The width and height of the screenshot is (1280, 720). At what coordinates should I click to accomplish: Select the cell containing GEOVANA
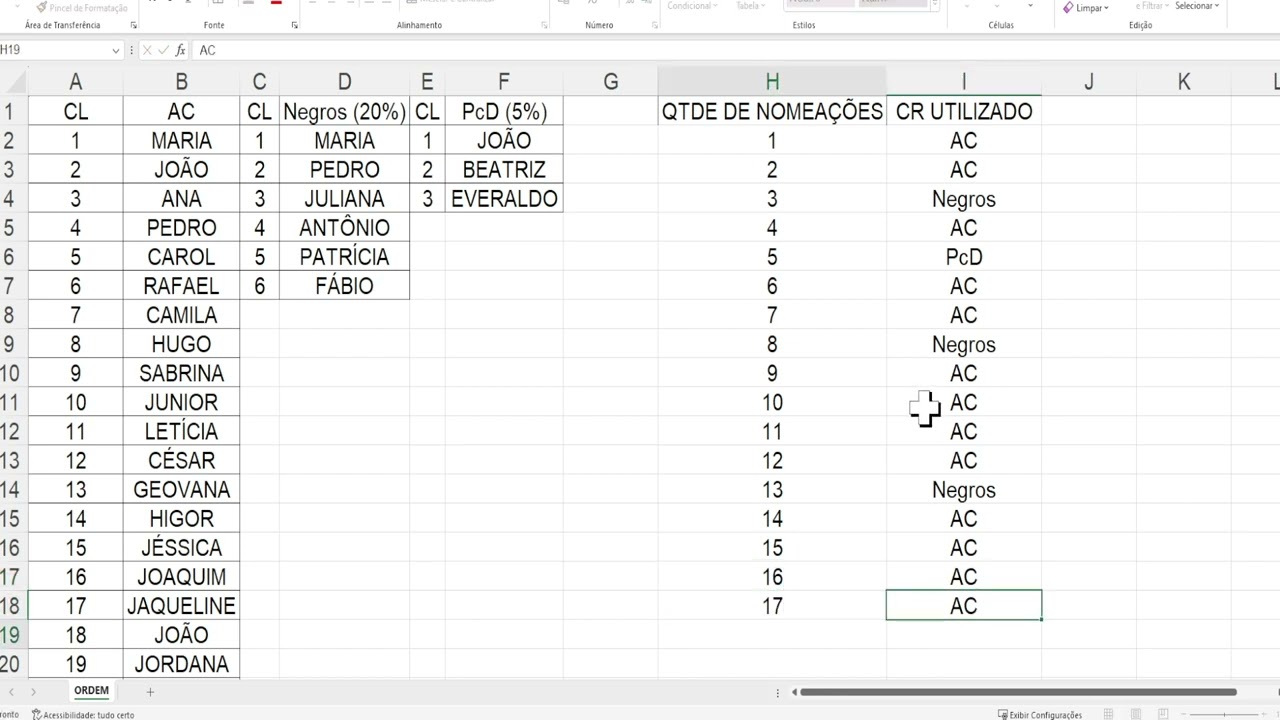coord(181,489)
